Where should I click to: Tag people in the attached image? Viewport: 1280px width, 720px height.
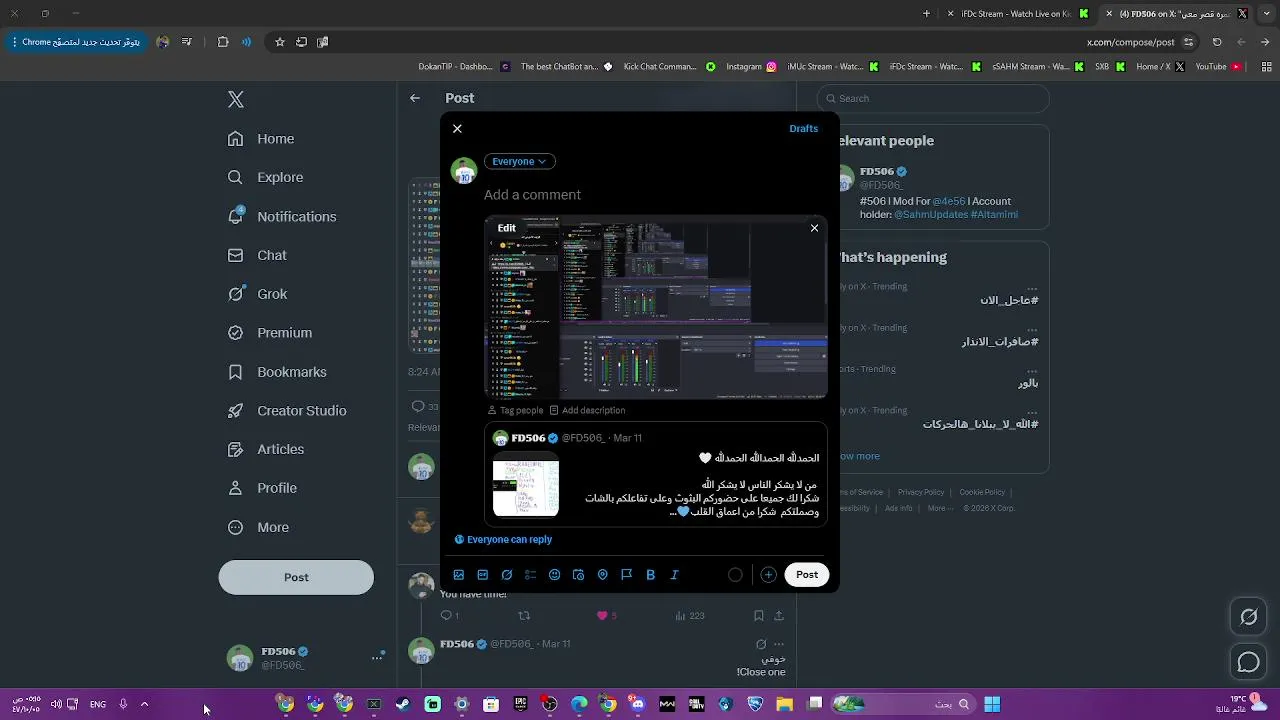pos(515,410)
